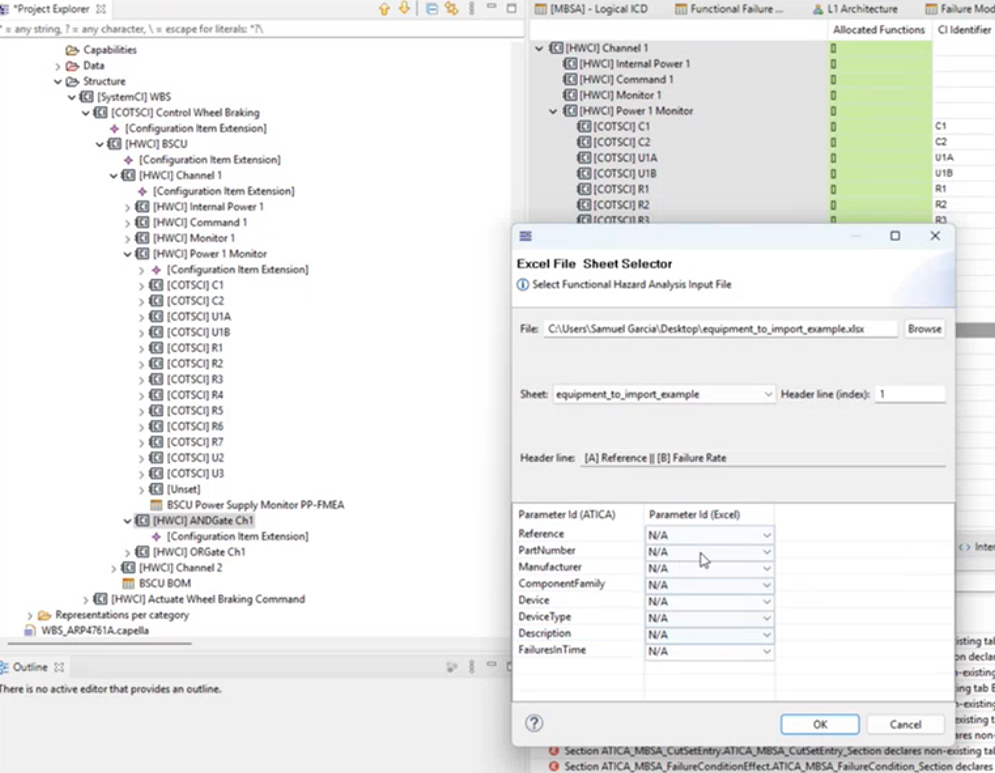Open the Sheet dropdown equipment_to_import_example

[664, 394]
